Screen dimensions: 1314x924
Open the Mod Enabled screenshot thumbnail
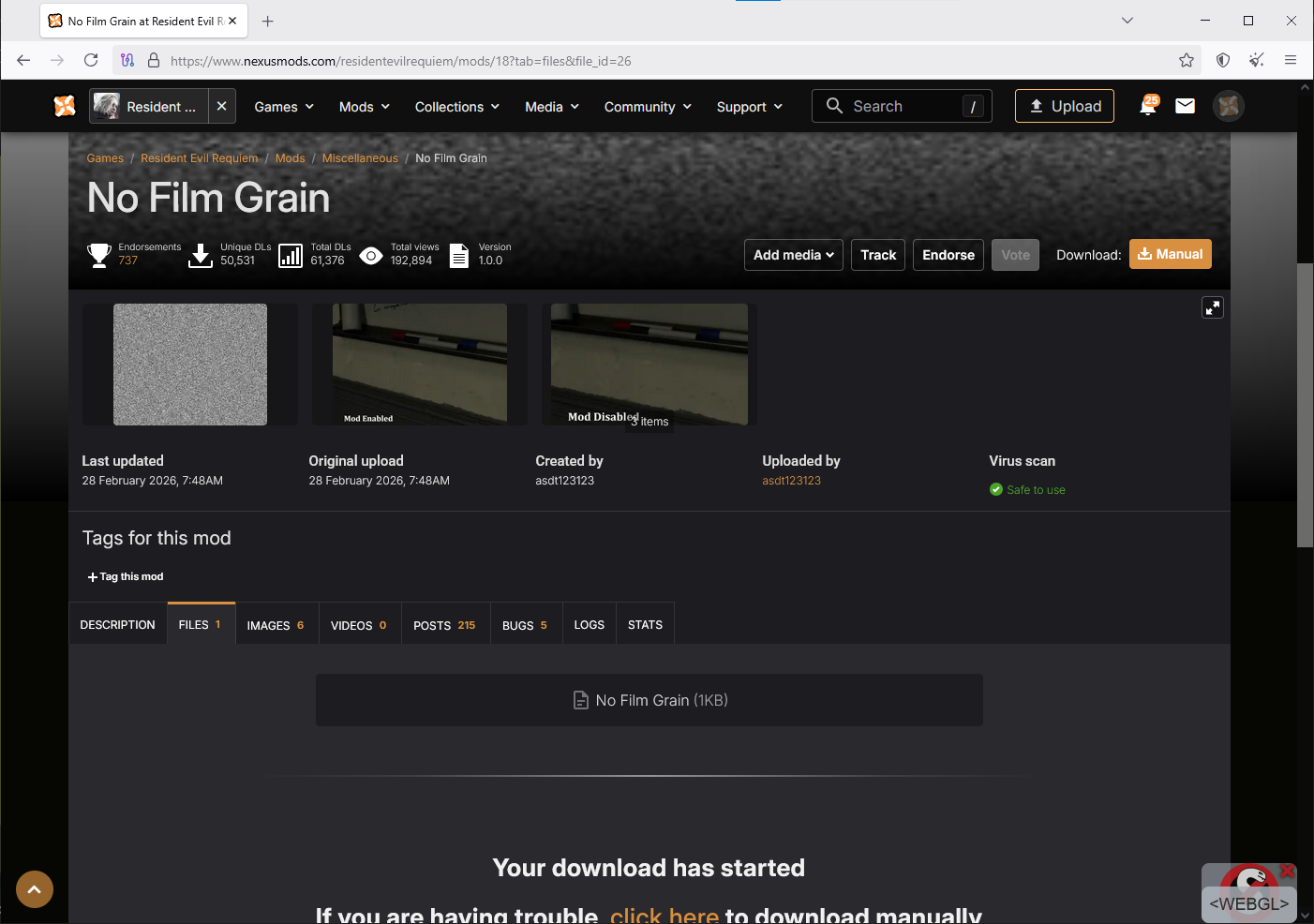pyautogui.click(x=420, y=365)
